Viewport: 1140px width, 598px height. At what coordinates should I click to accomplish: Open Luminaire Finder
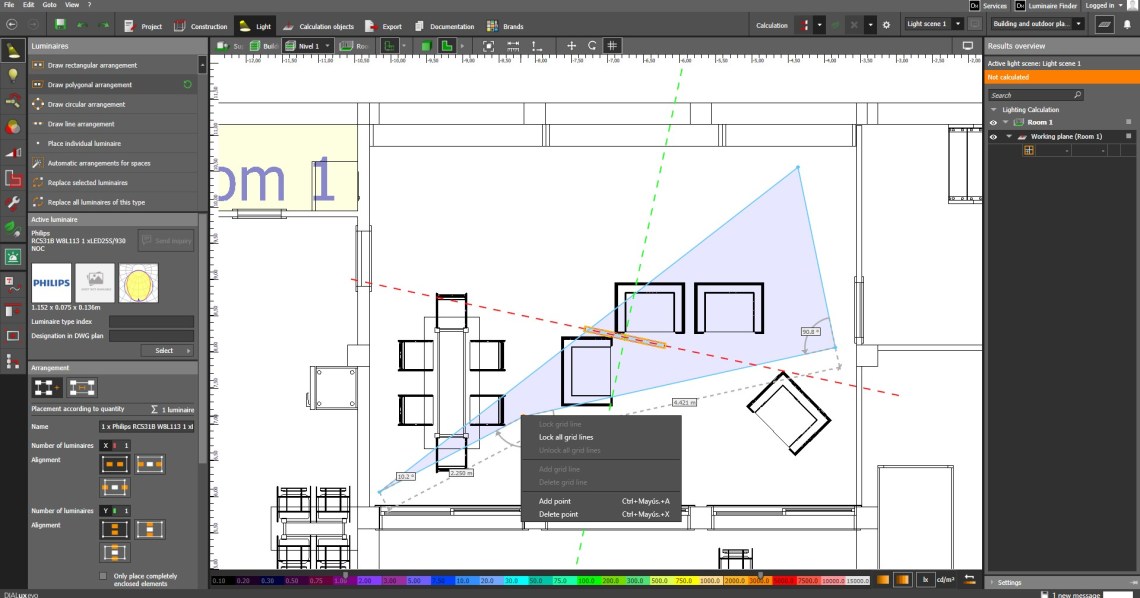click(x=1057, y=6)
